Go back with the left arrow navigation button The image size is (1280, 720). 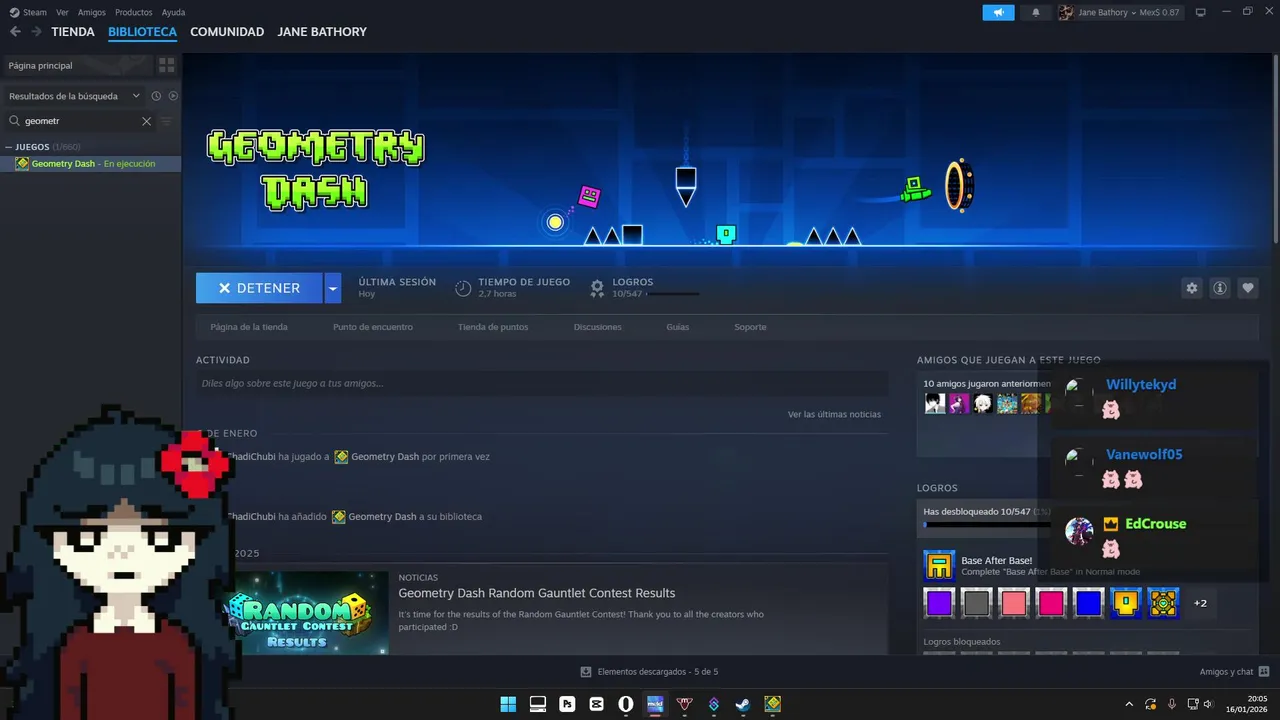15,32
